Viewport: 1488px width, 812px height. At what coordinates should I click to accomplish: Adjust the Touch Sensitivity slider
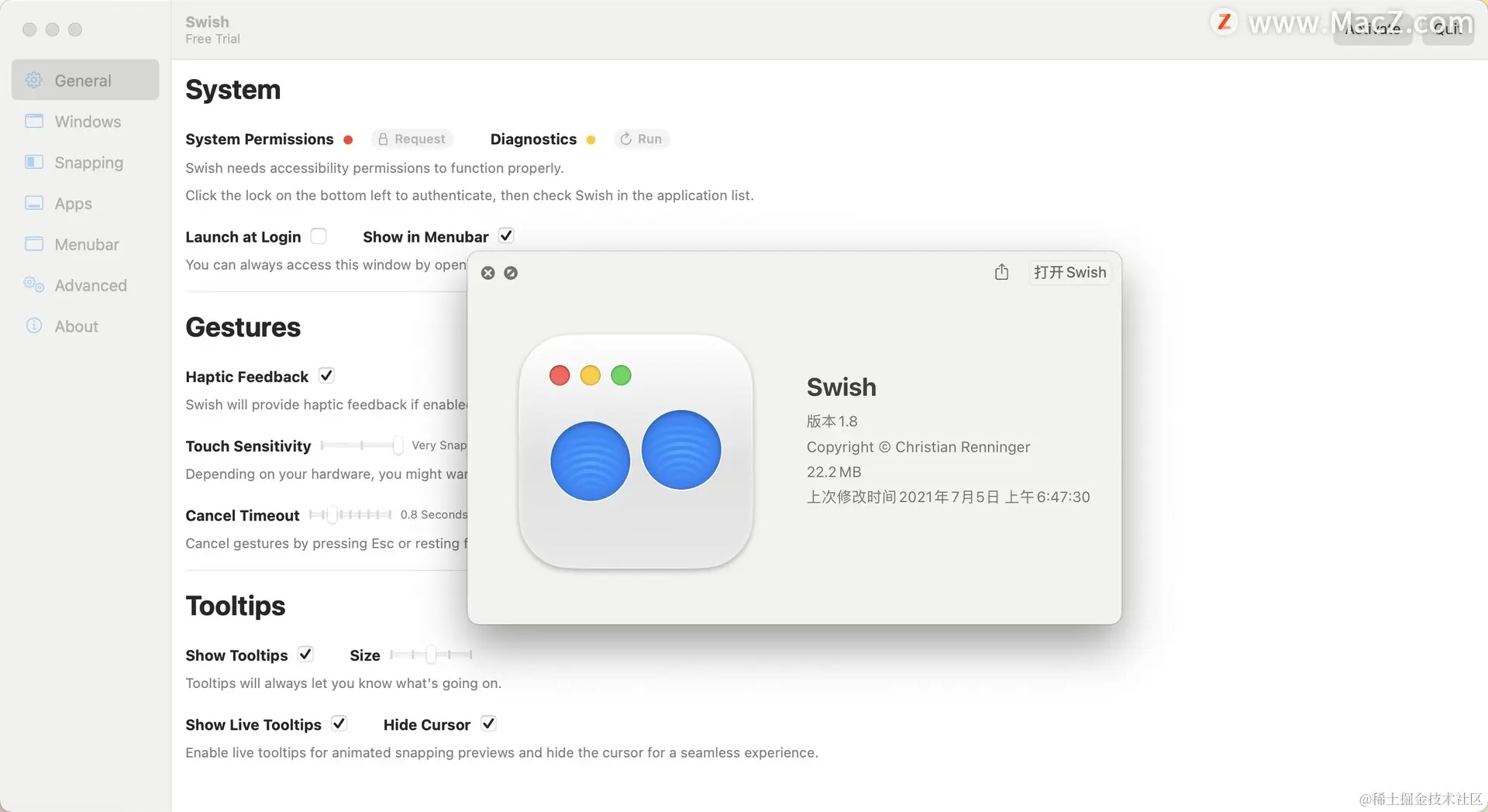(x=361, y=446)
